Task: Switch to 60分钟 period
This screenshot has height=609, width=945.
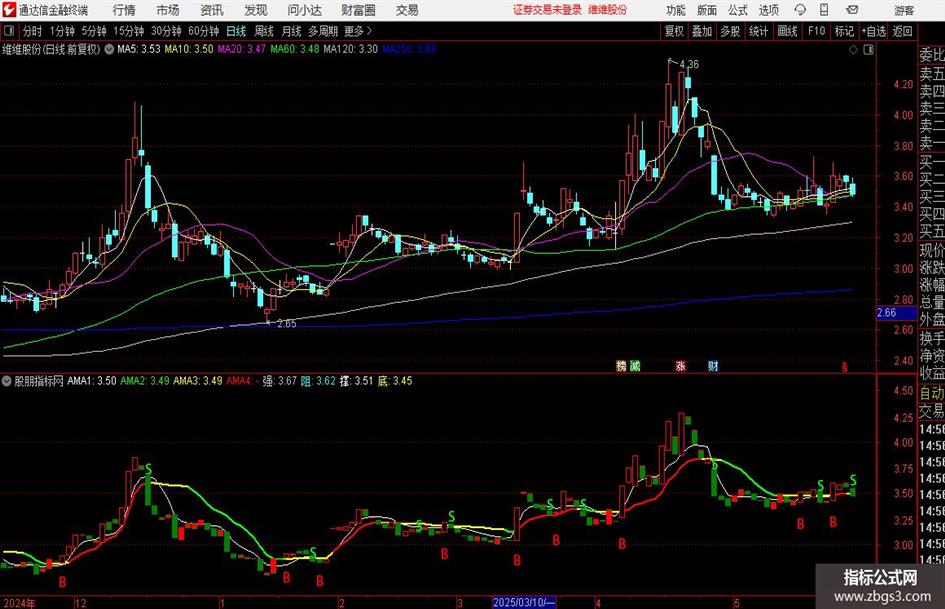Action: 204,31
